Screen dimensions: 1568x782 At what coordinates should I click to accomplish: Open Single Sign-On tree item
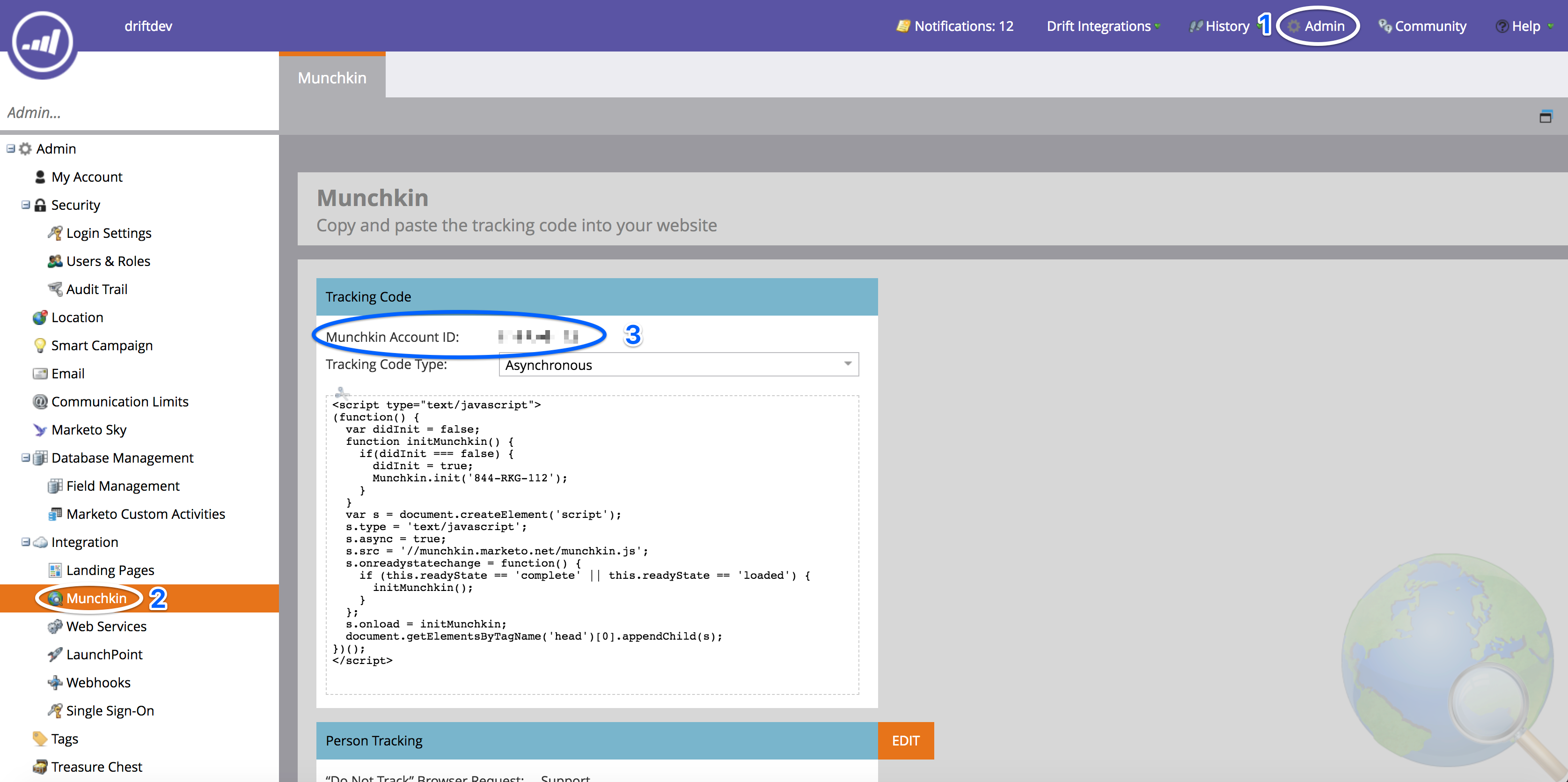pyautogui.click(x=110, y=710)
